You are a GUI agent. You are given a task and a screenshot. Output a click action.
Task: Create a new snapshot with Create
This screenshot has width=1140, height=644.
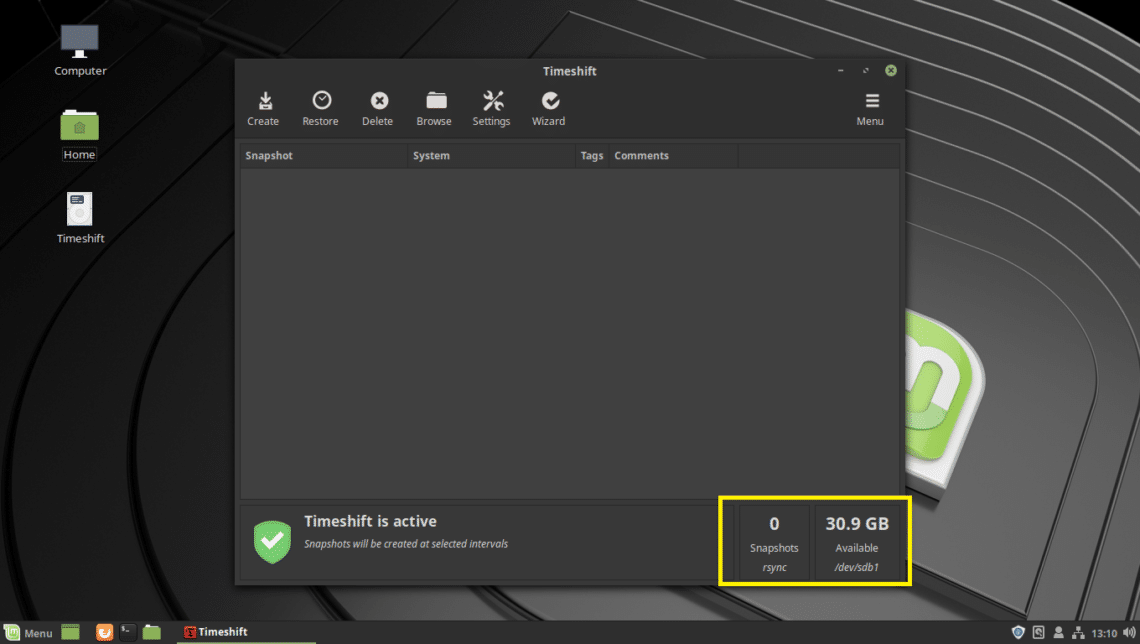click(x=263, y=109)
